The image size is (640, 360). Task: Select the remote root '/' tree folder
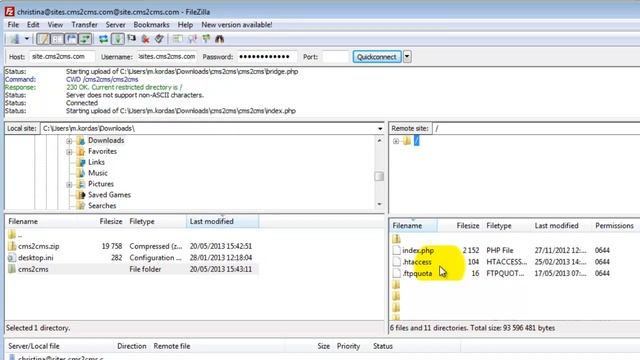(x=416, y=141)
